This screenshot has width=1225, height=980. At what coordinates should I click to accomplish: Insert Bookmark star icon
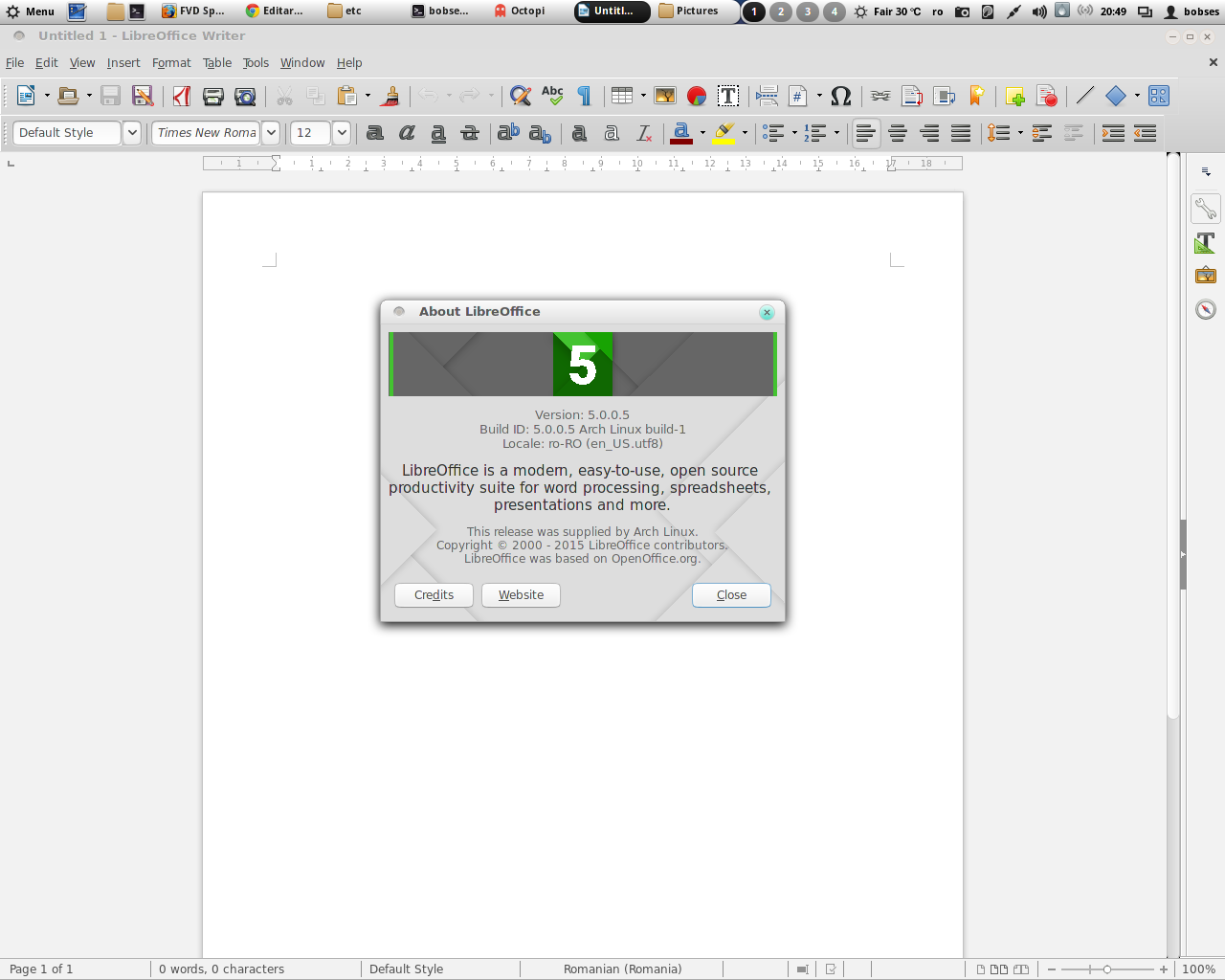976,96
